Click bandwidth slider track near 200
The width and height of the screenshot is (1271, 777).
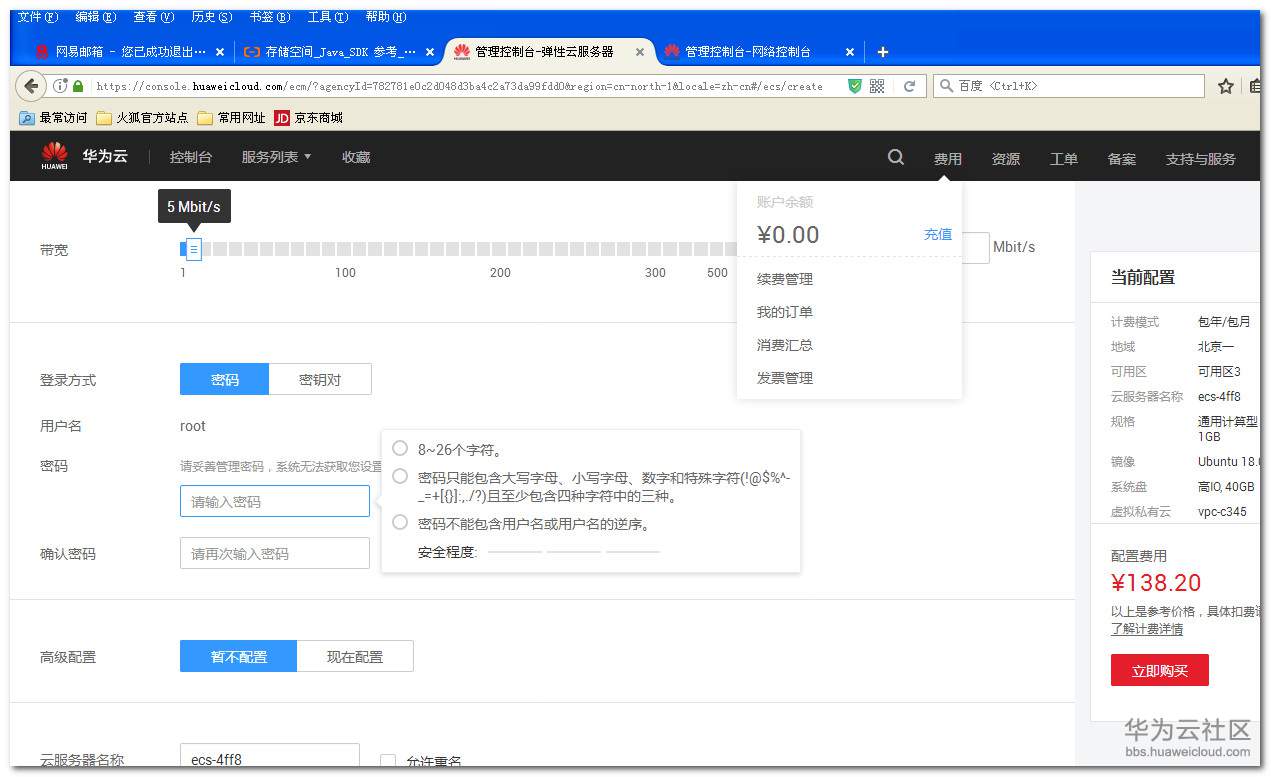click(500, 249)
